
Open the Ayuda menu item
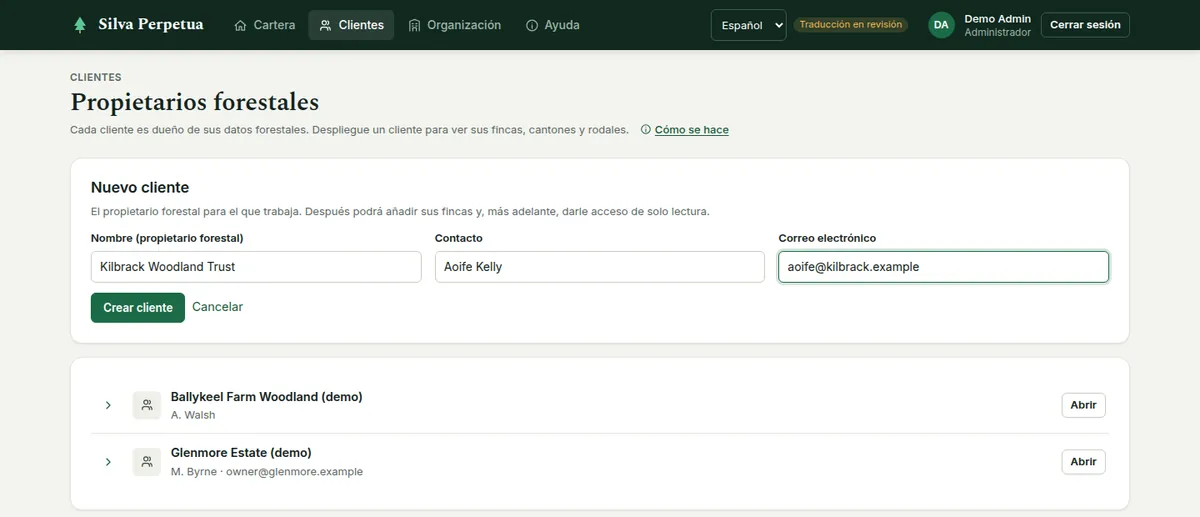click(x=552, y=25)
